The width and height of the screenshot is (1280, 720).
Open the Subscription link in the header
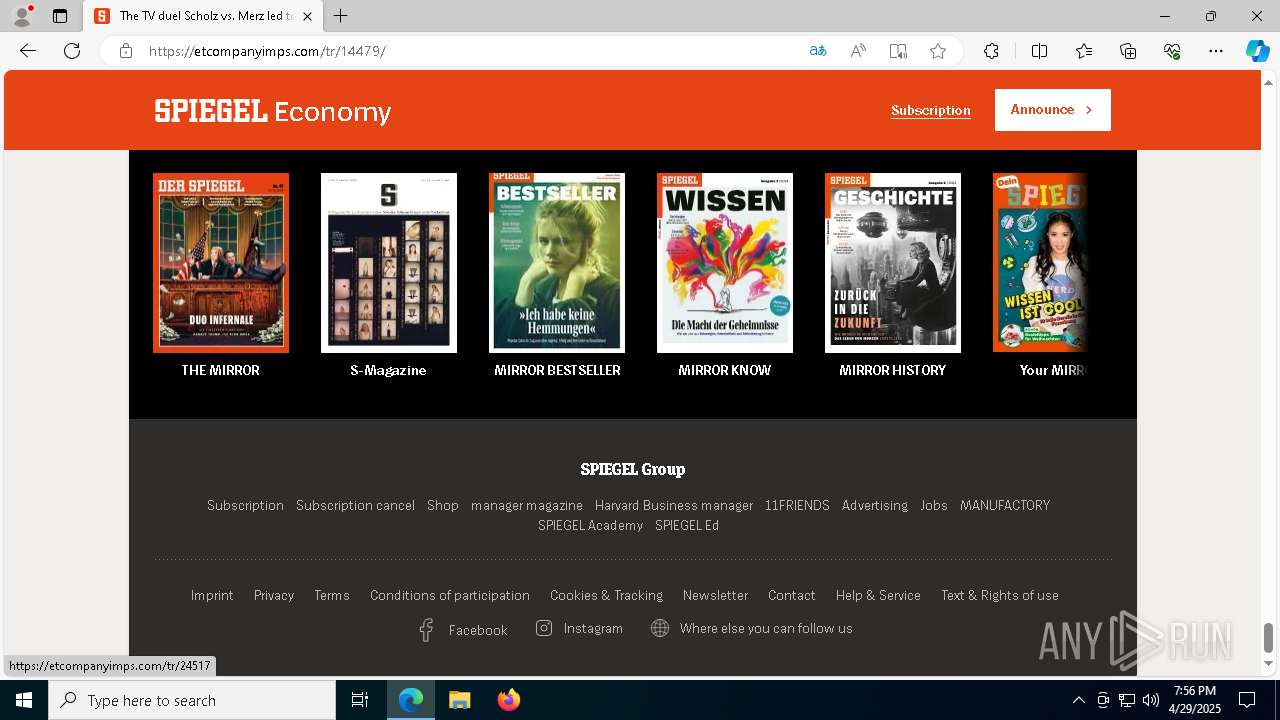point(931,110)
